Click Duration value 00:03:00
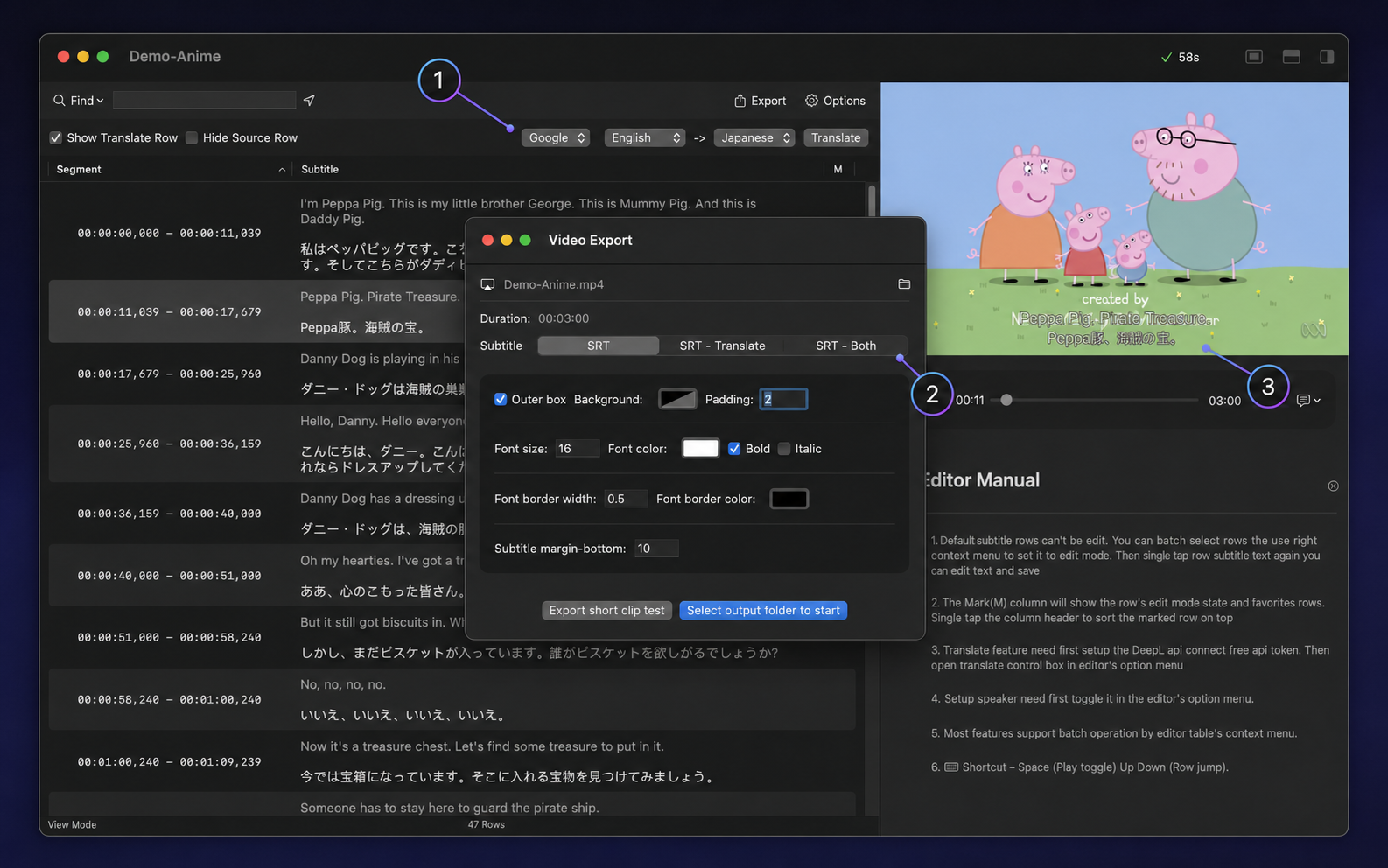The height and width of the screenshot is (868, 1388). (x=564, y=318)
